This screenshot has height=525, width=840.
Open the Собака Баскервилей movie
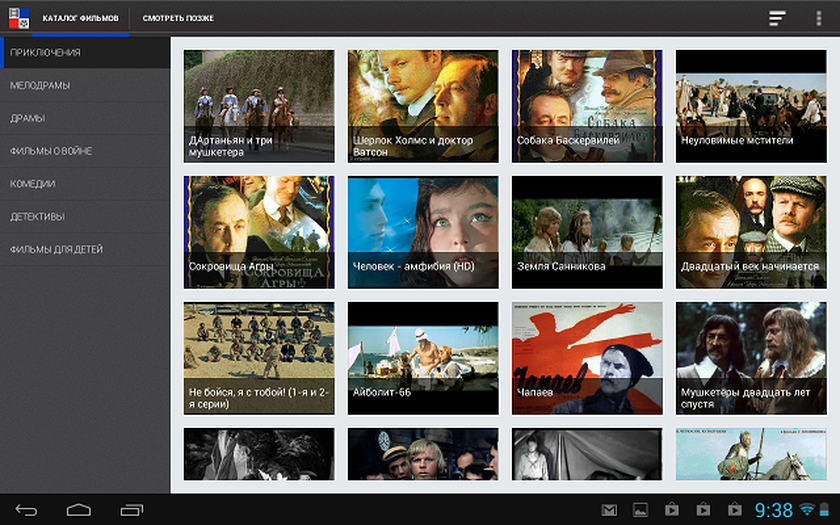pos(587,105)
